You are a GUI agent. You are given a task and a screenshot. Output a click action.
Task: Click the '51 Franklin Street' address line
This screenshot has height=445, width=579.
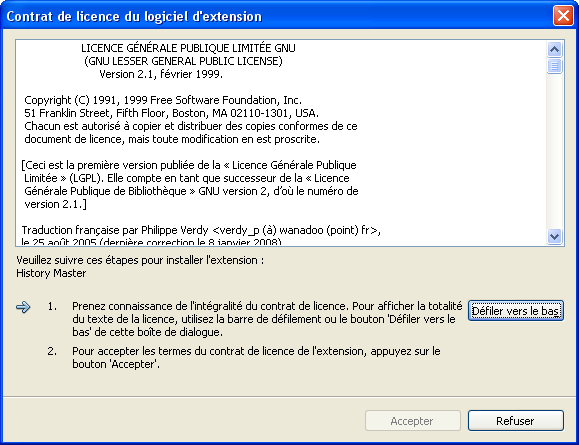pos(171,113)
